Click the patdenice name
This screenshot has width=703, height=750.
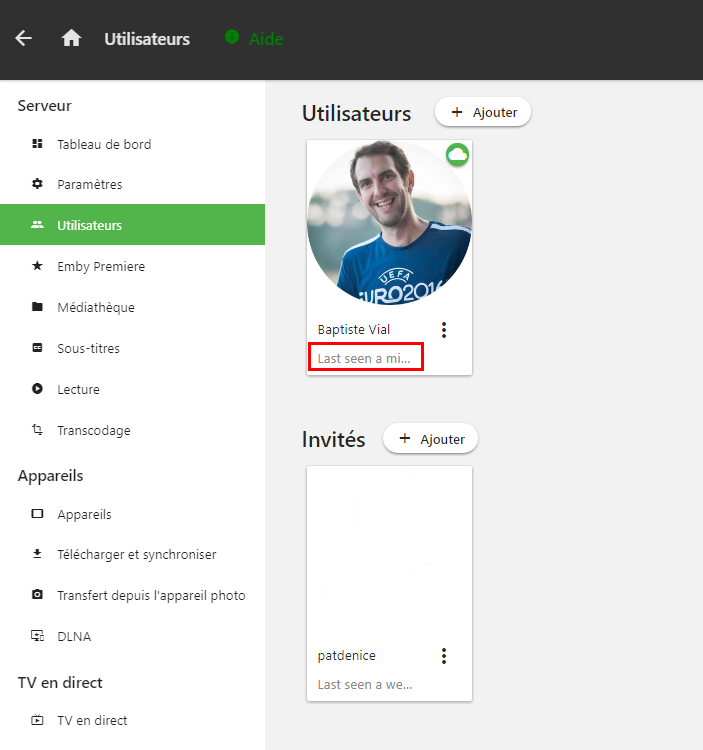(346, 655)
